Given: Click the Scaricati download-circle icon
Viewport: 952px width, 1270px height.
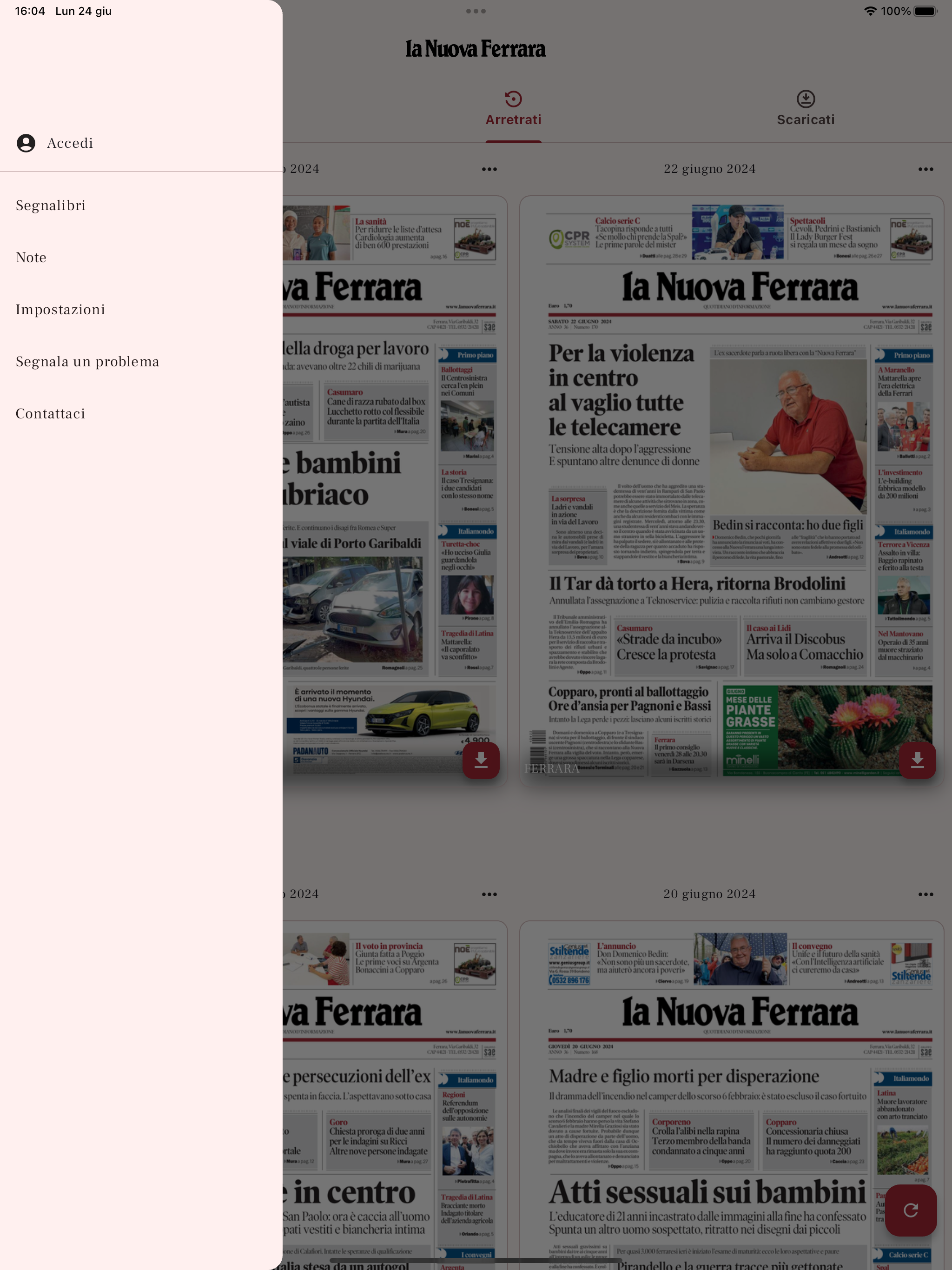Looking at the screenshot, I should [806, 99].
